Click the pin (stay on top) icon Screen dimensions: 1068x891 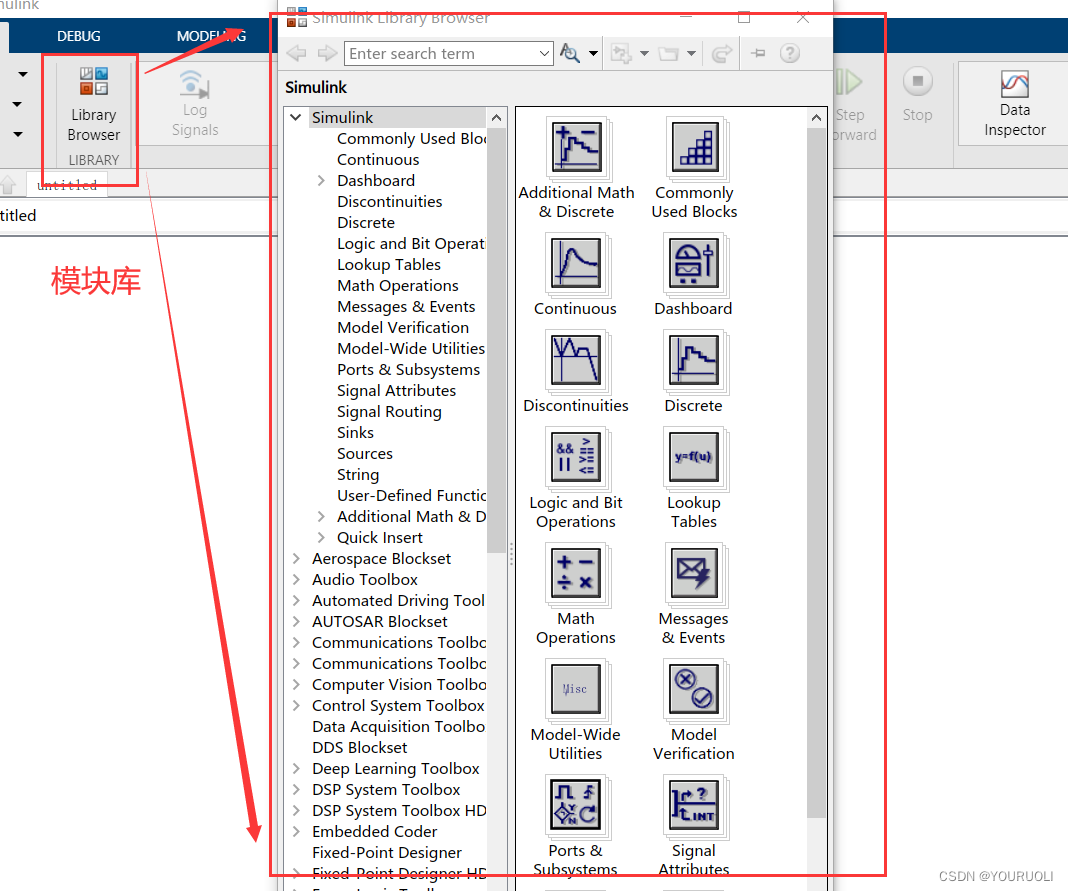(758, 53)
